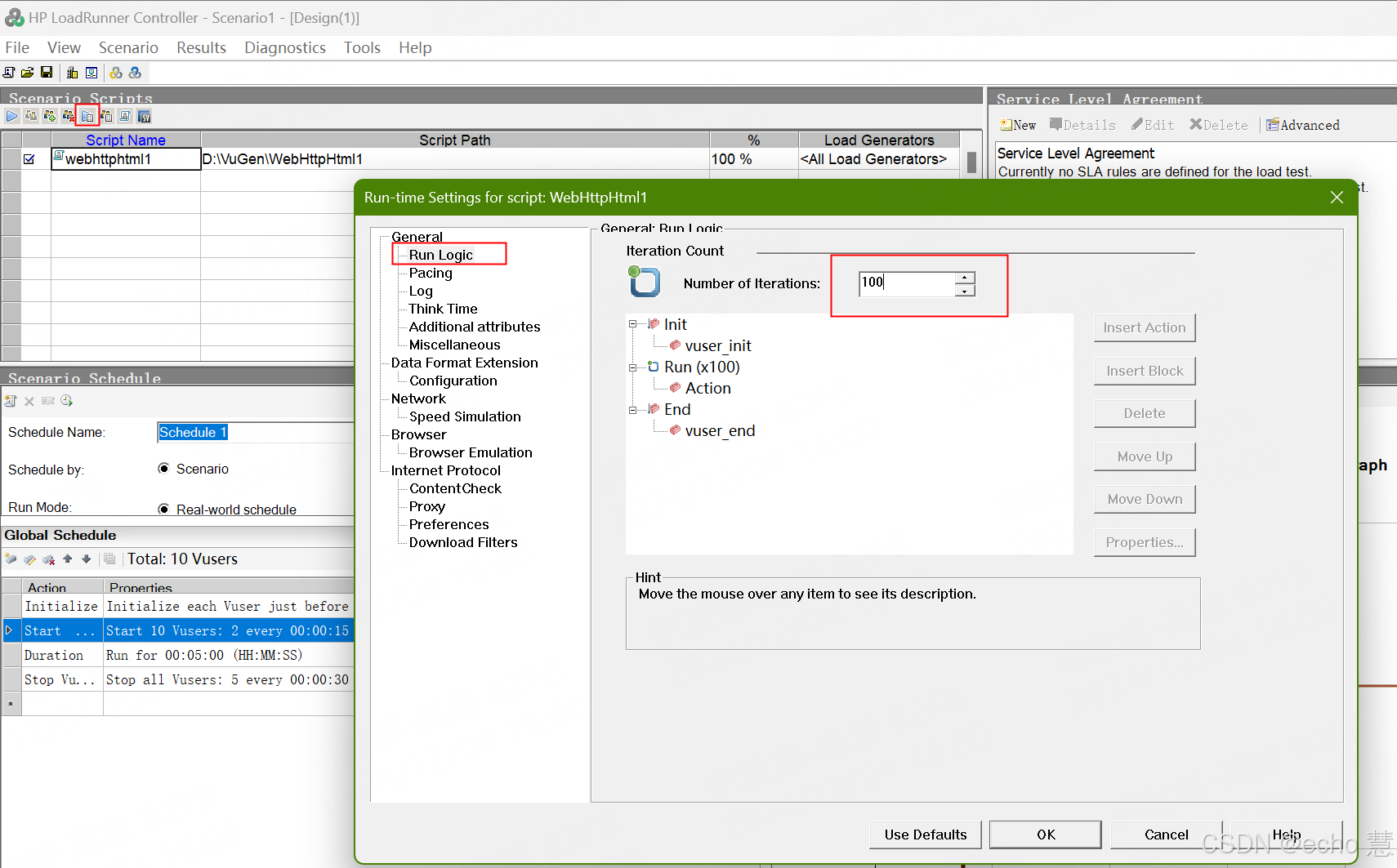1397x868 pixels.
Task: Click the clock icon in Scenario Schedule toolbar
Action: click(x=67, y=401)
